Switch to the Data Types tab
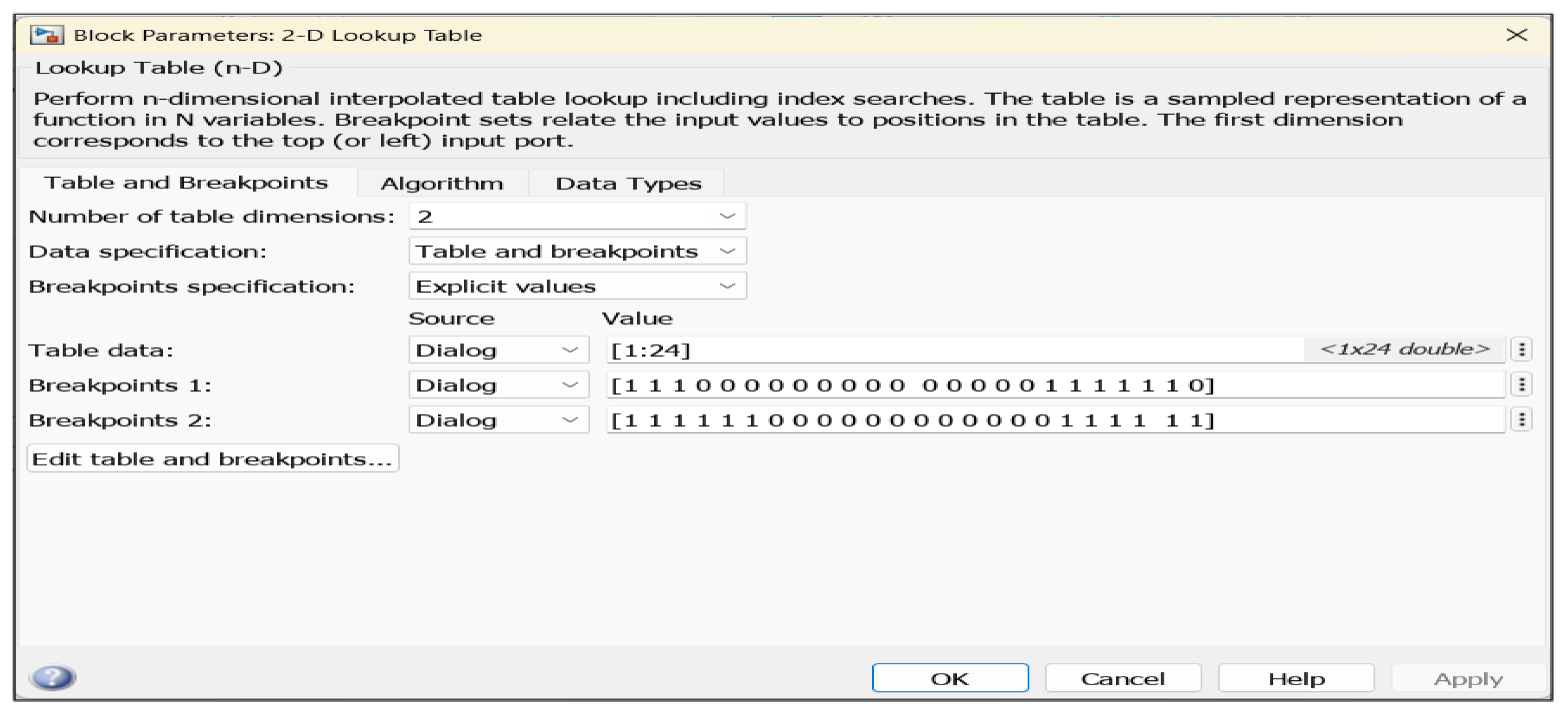This screenshot has height=715, width=1568. click(x=628, y=183)
